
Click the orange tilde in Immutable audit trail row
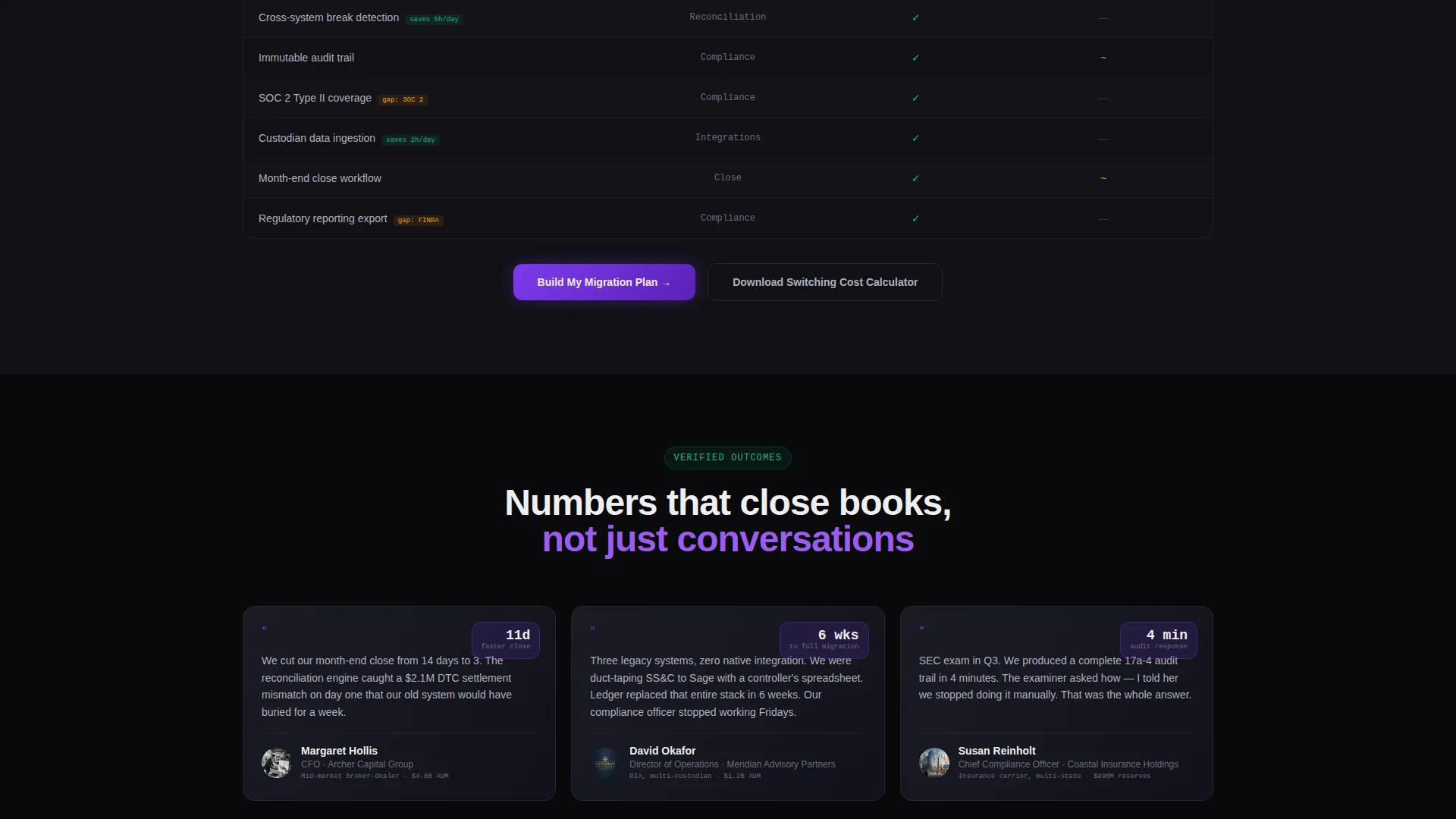tap(1103, 58)
